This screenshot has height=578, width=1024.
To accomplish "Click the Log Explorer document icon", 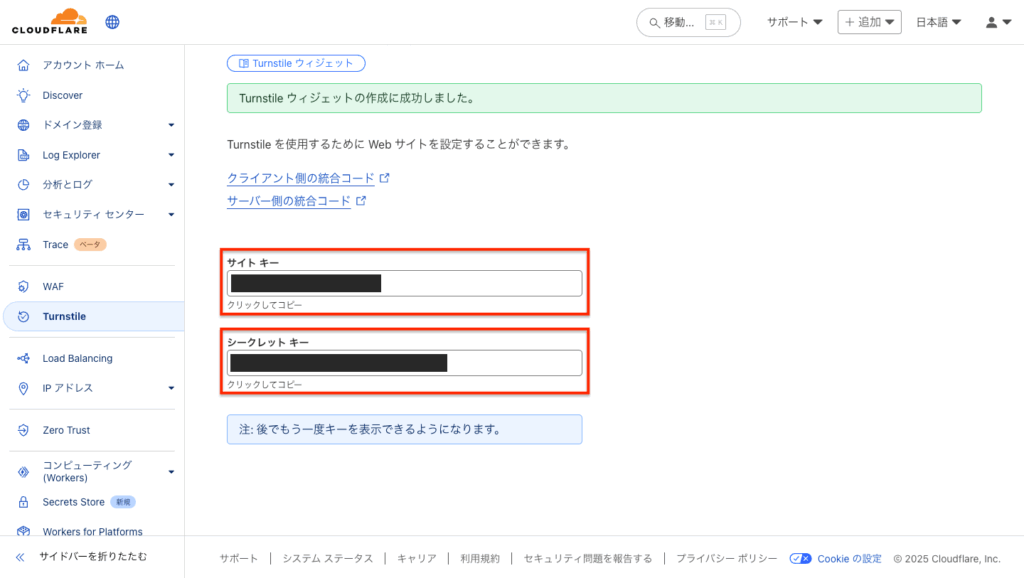I will (24, 155).
